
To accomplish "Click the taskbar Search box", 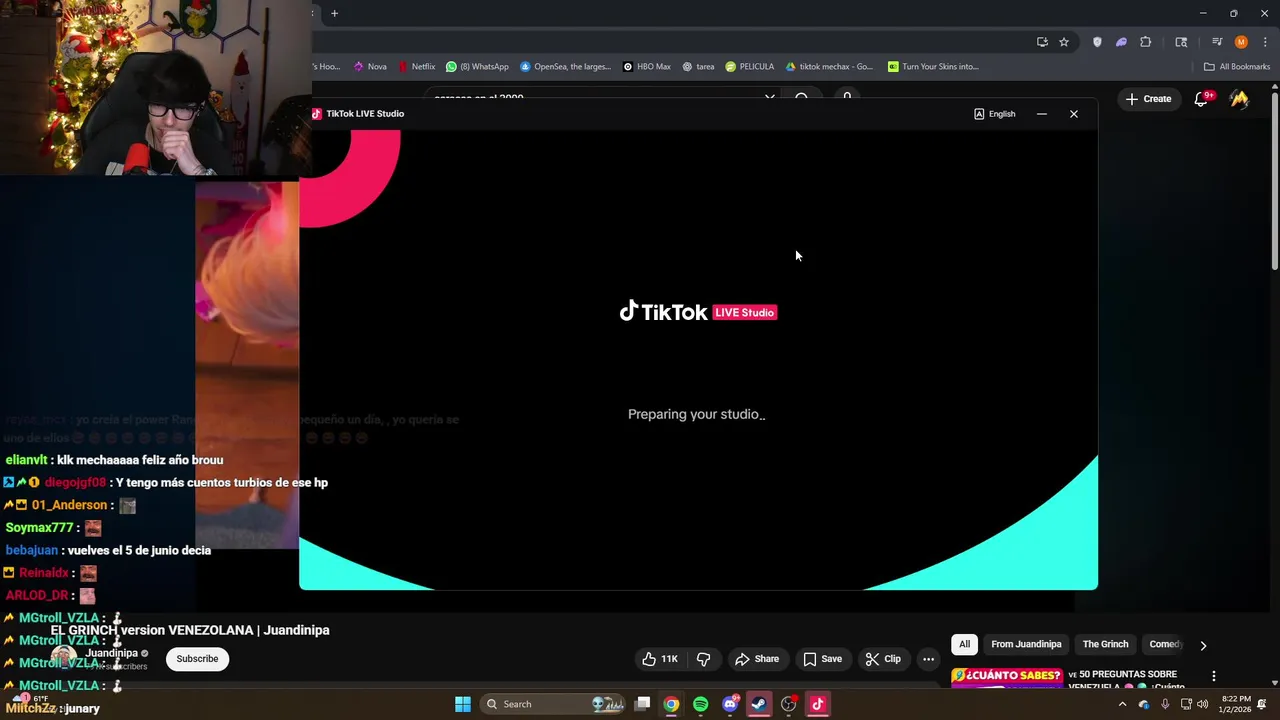I will [554, 704].
